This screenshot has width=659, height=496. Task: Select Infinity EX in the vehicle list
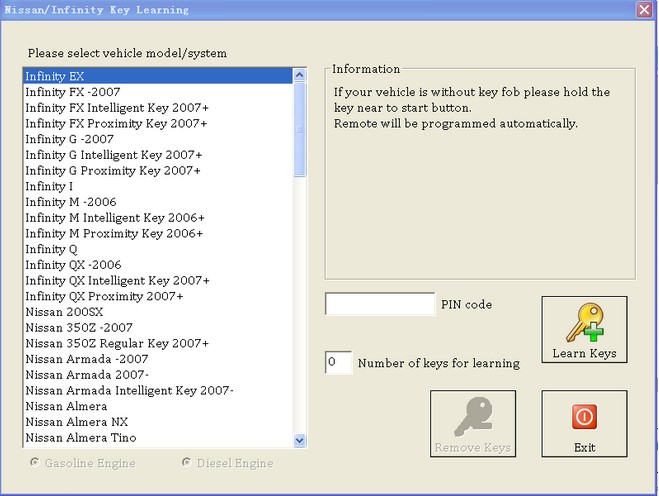point(158,76)
